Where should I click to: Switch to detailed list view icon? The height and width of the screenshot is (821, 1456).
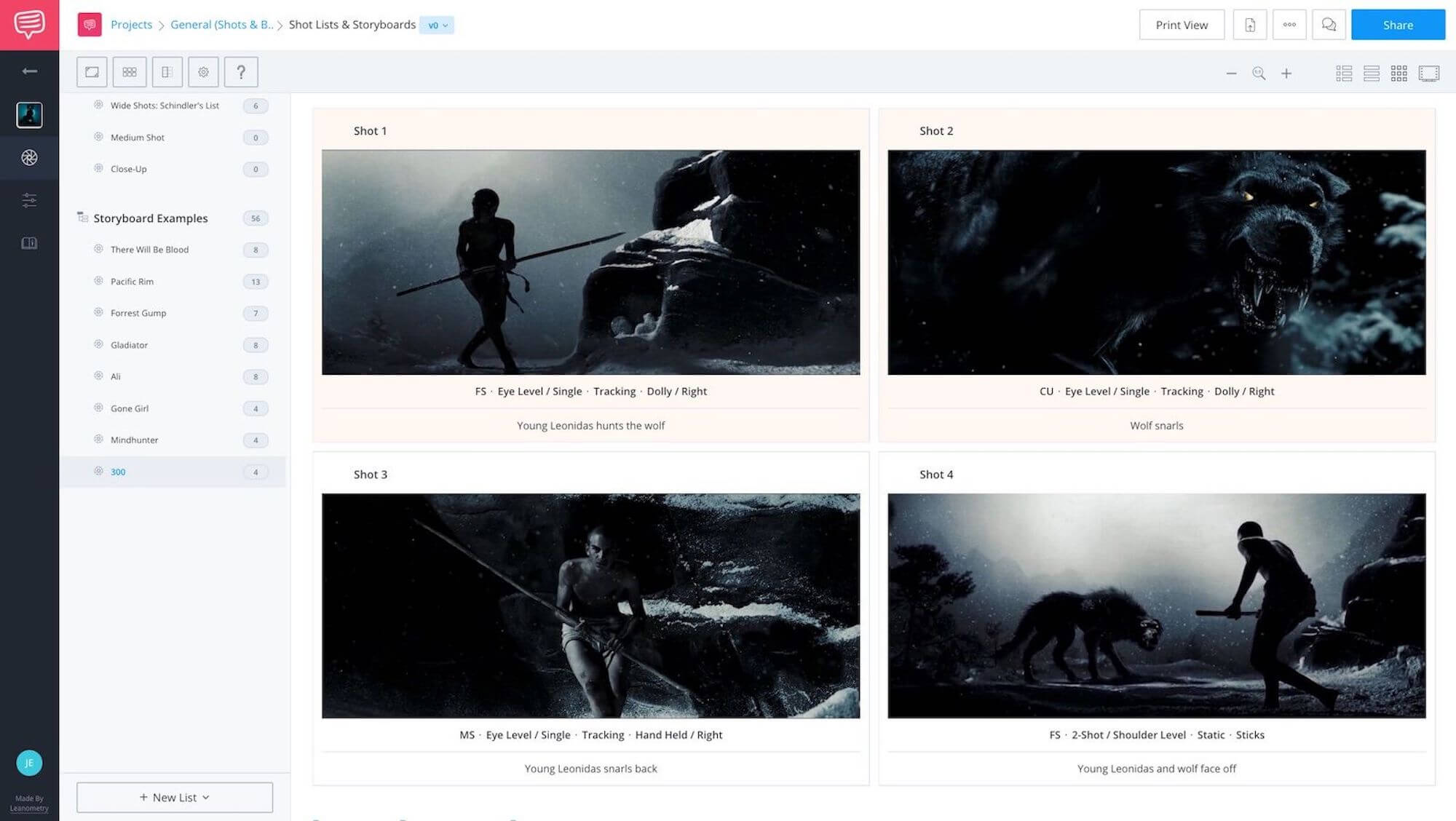pos(1344,74)
